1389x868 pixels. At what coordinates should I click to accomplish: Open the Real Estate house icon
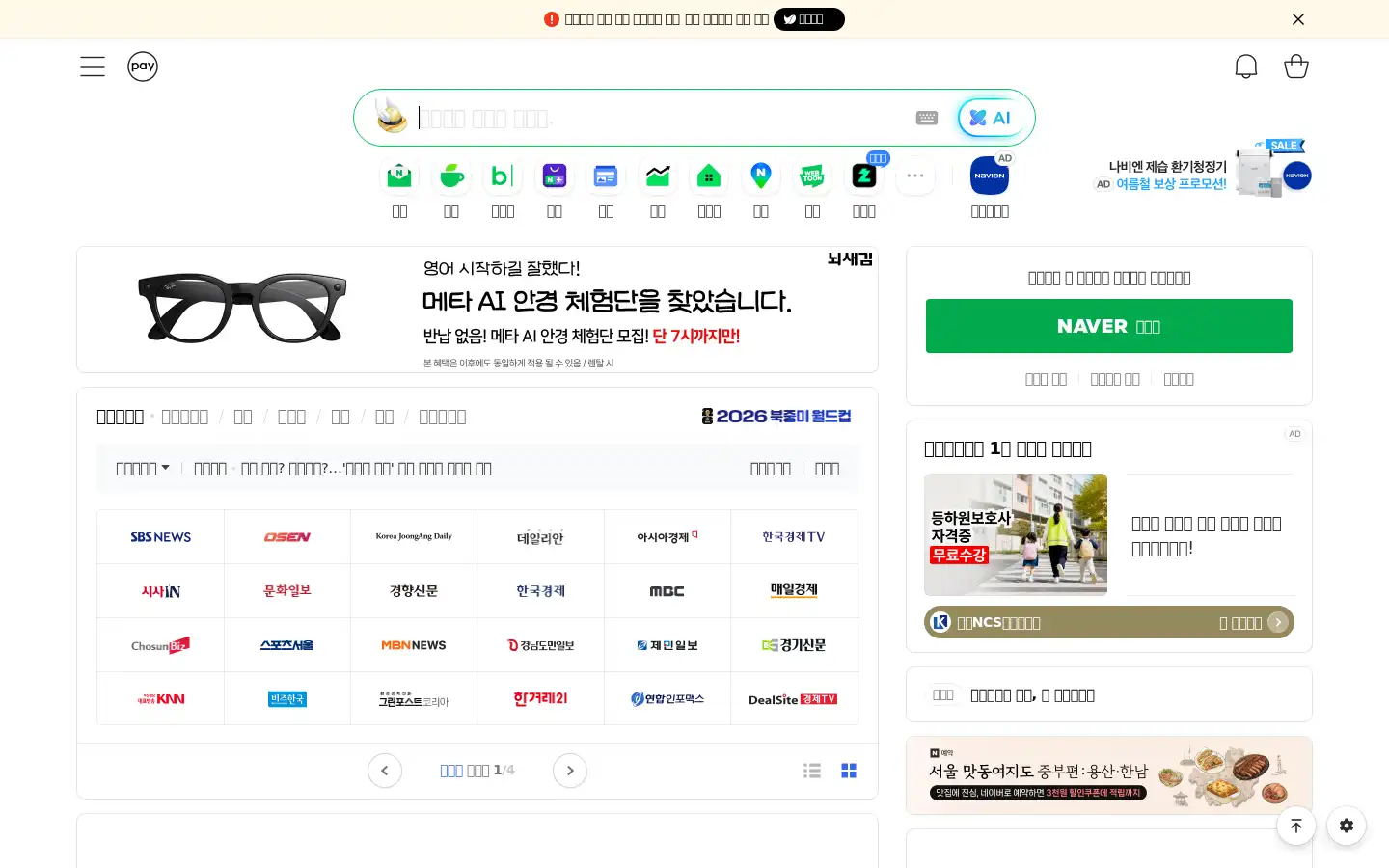pos(709,176)
